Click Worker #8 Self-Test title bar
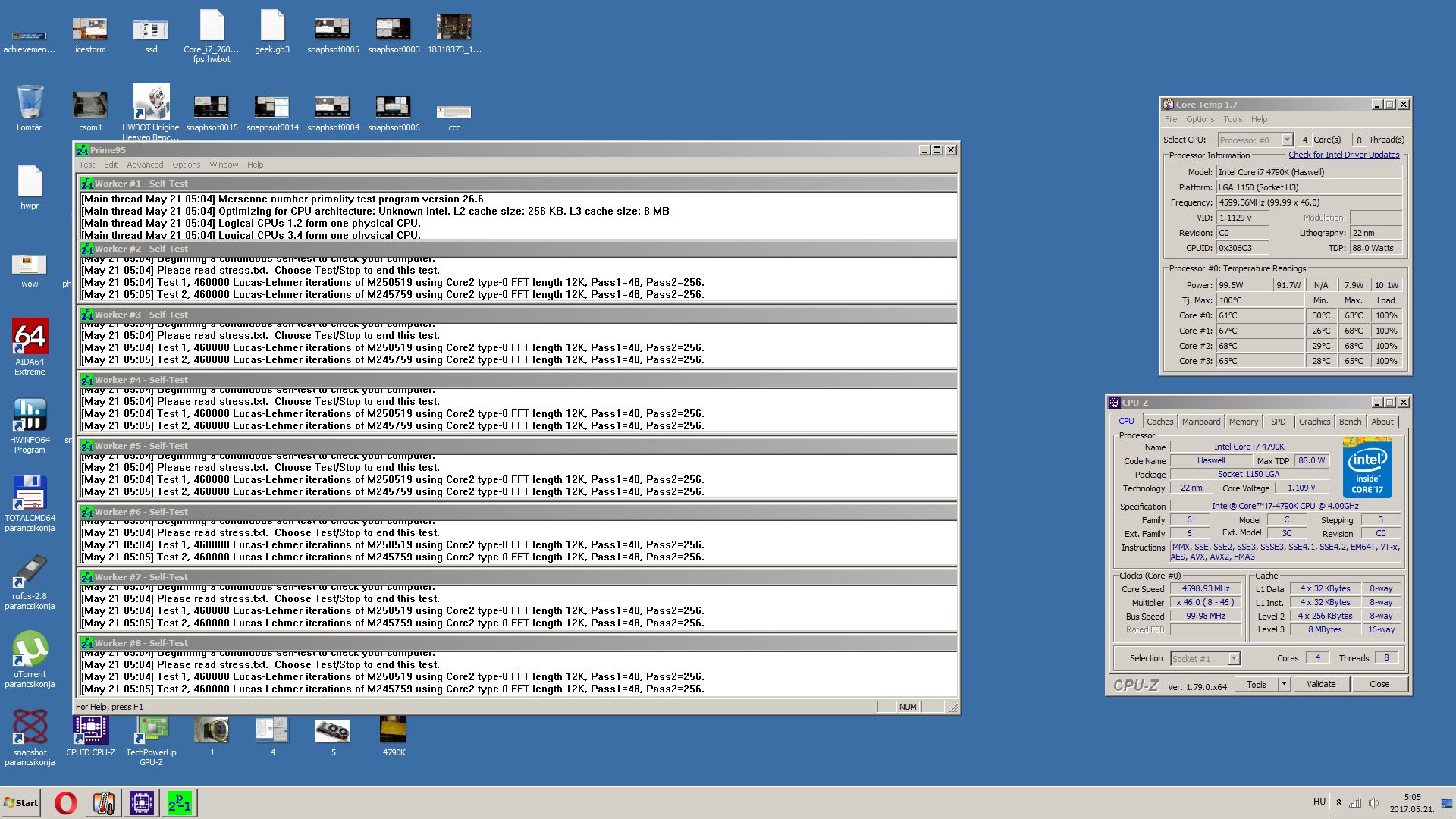This screenshot has width=1456, height=819. (517, 643)
